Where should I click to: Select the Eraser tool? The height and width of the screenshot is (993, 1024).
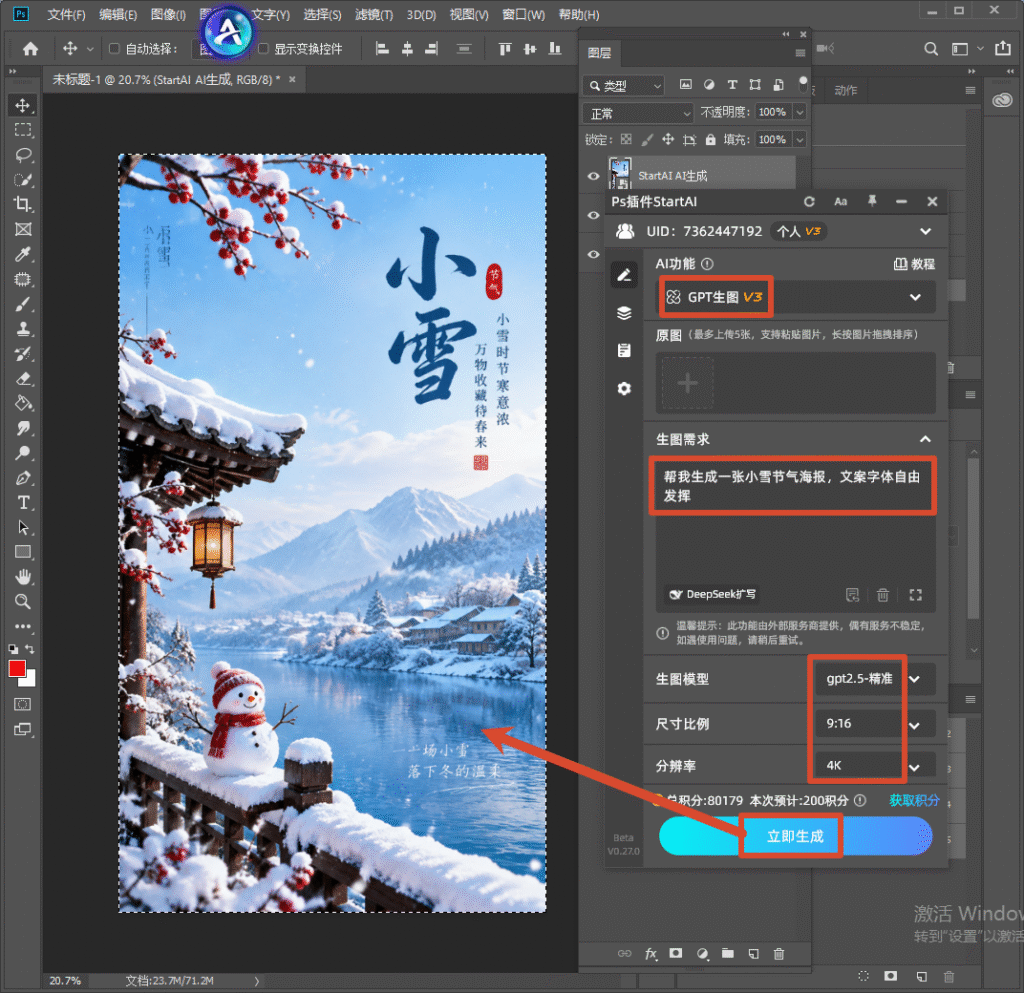pyautogui.click(x=23, y=379)
